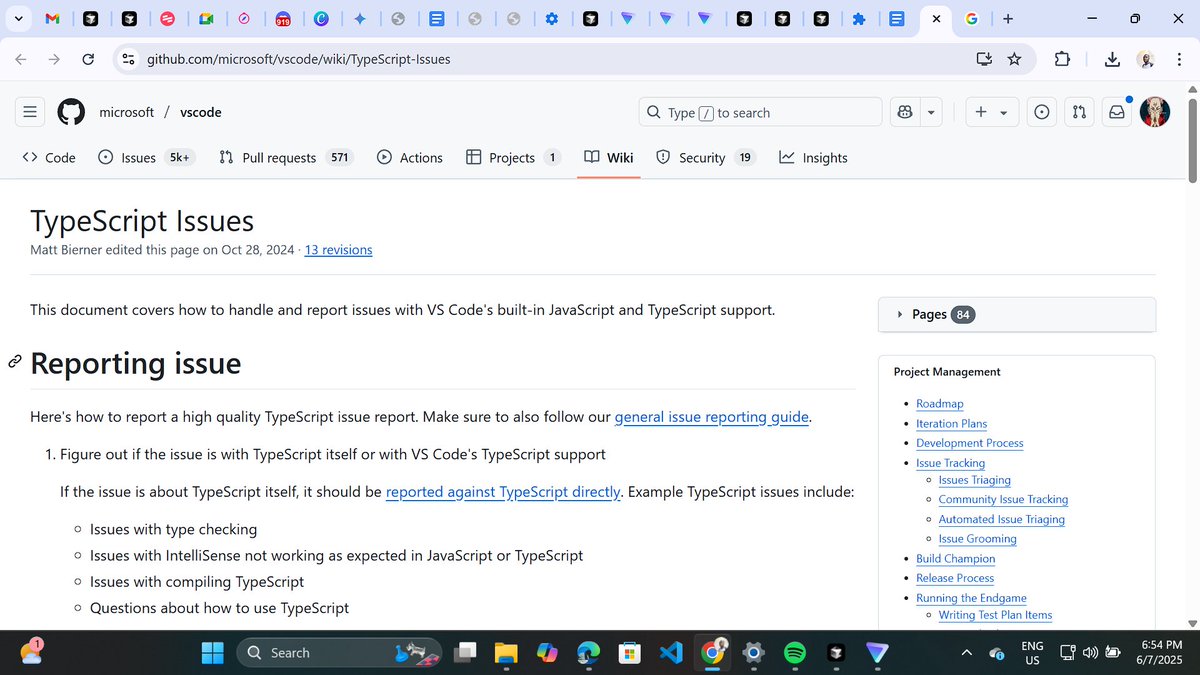The image size is (1200, 675).
Task: Open the Projects tab
Action: click(x=513, y=157)
